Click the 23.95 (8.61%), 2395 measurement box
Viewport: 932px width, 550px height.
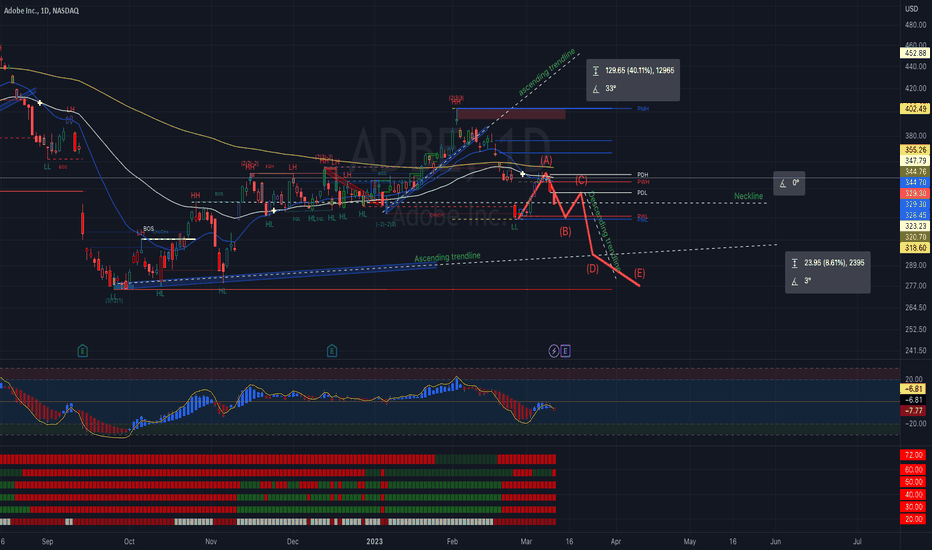click(827, 272)
